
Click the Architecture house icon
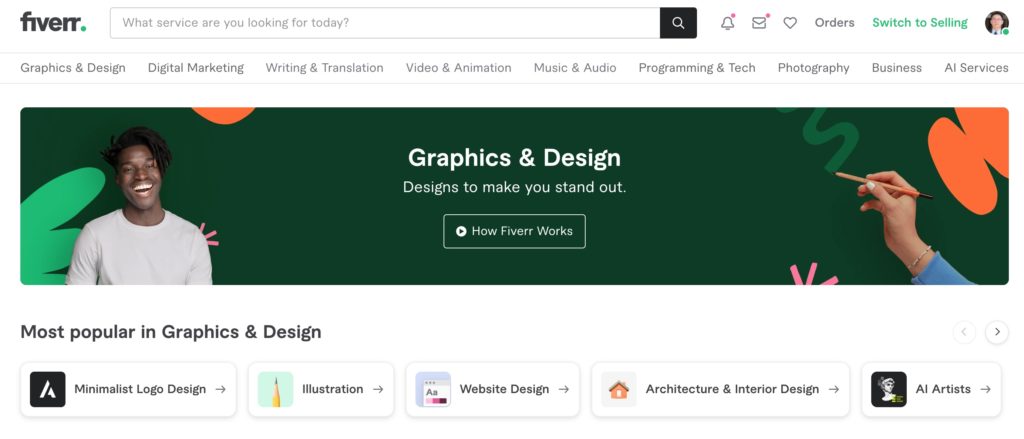619,389
